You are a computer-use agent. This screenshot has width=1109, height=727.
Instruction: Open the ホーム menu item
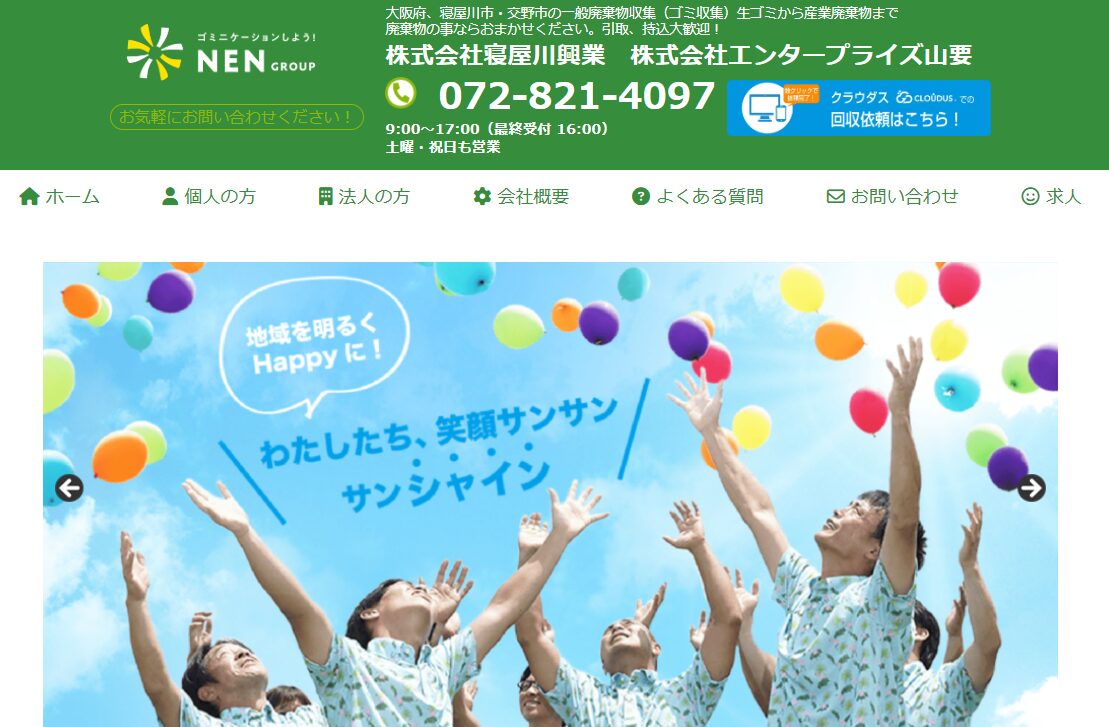coord(59,196)
